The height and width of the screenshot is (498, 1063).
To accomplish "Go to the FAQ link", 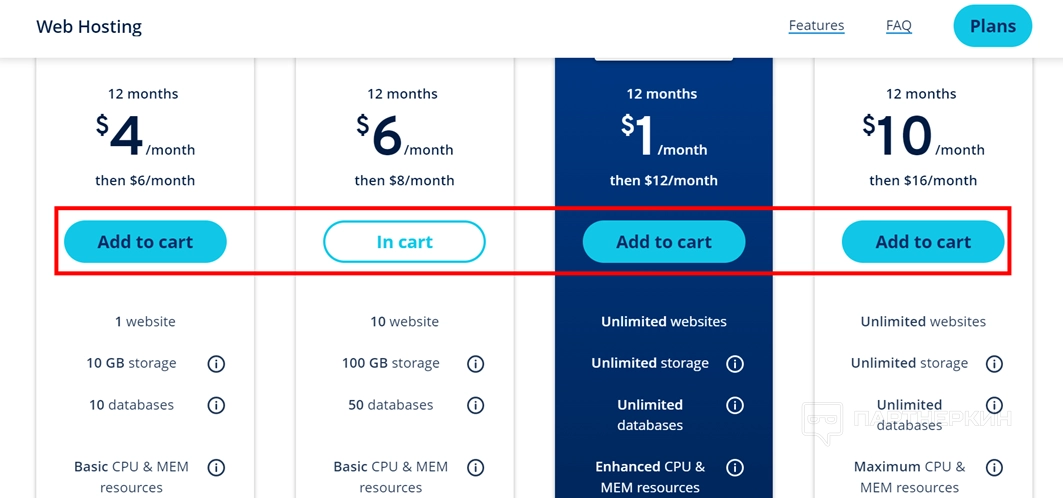I will tap(898, 26).
